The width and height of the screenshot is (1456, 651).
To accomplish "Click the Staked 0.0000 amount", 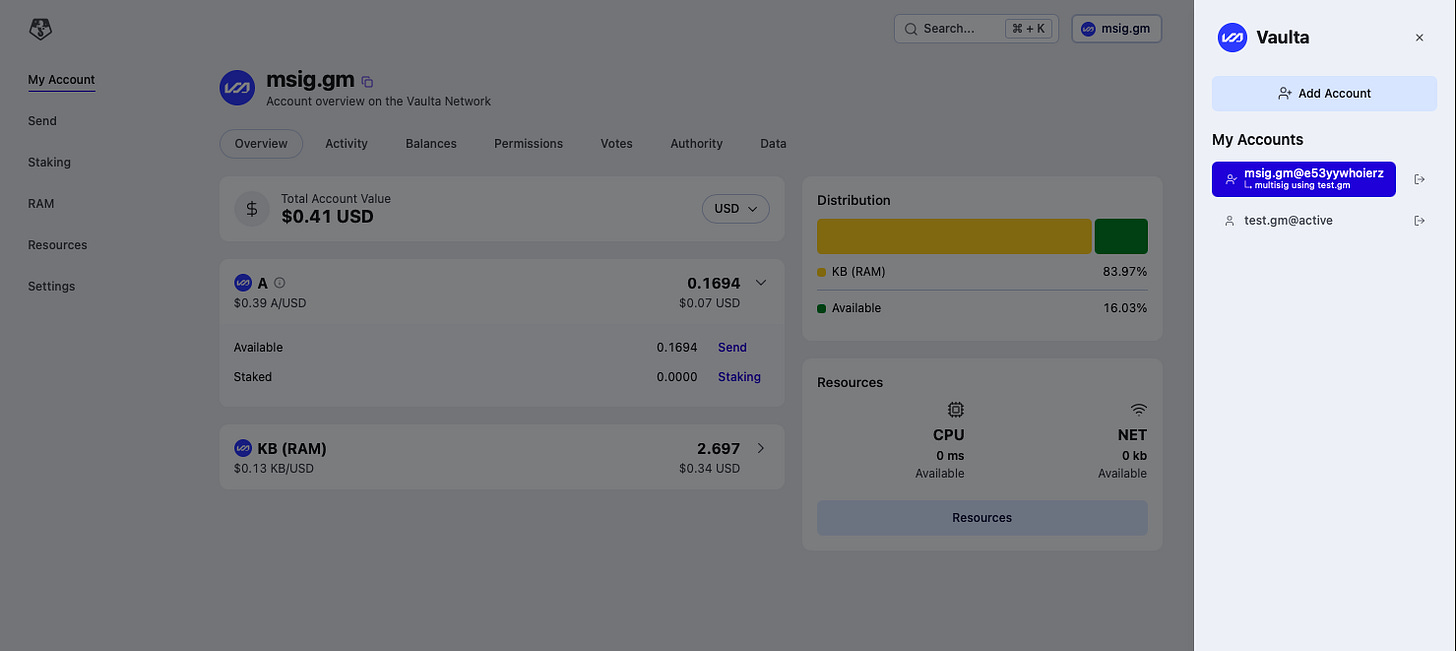I will coord(678,377).
